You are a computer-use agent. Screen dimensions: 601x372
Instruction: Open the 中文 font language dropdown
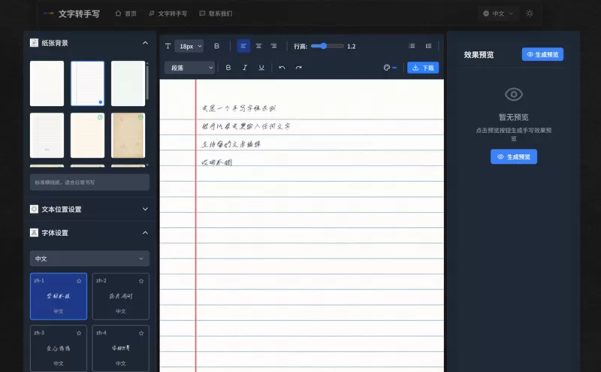pos(90,259)
